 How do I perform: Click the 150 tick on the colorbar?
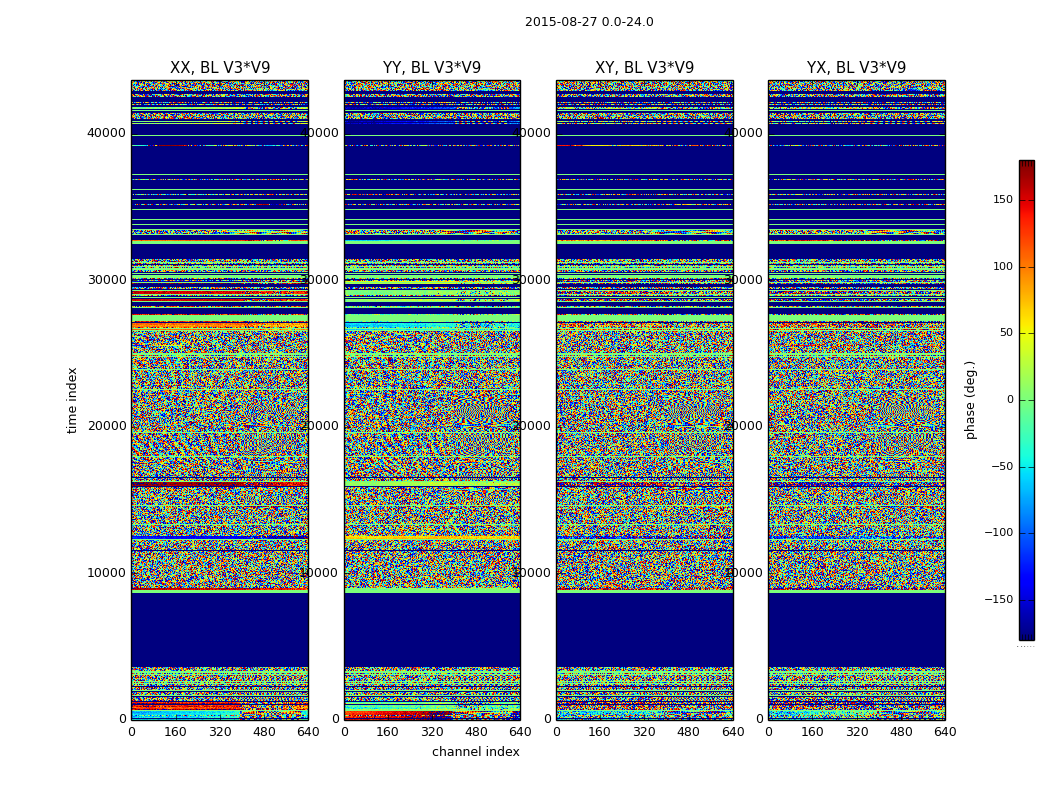tap(1002, 199)
